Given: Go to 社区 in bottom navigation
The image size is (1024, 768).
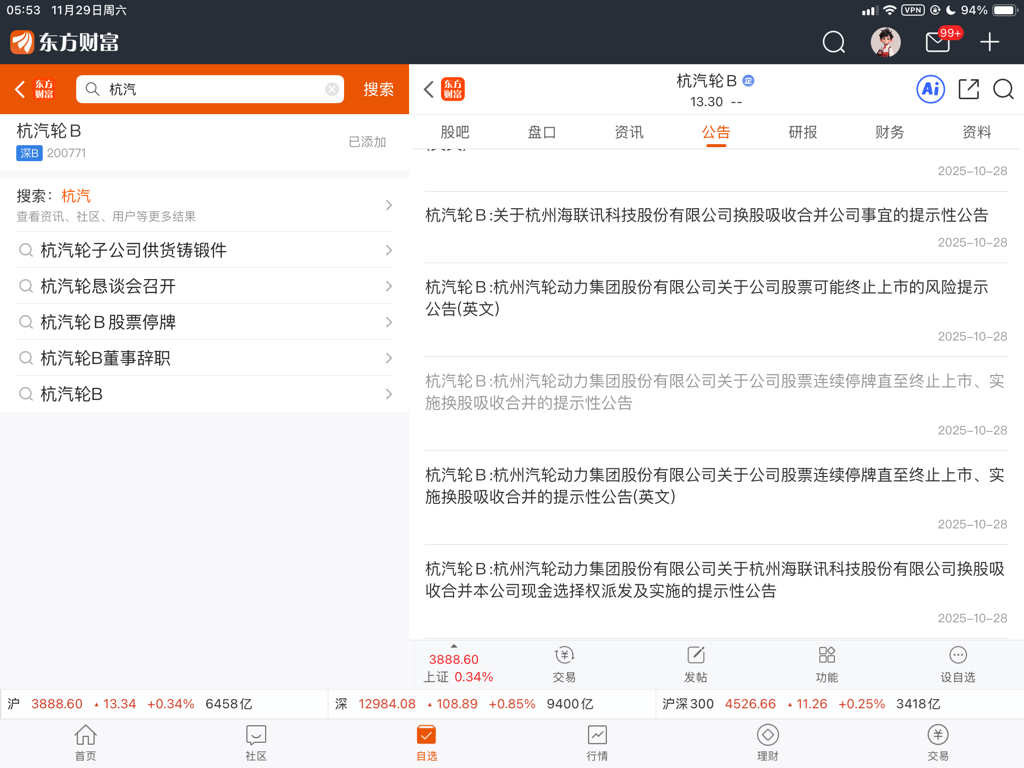Looking at the screenshot, I should 256,743.
